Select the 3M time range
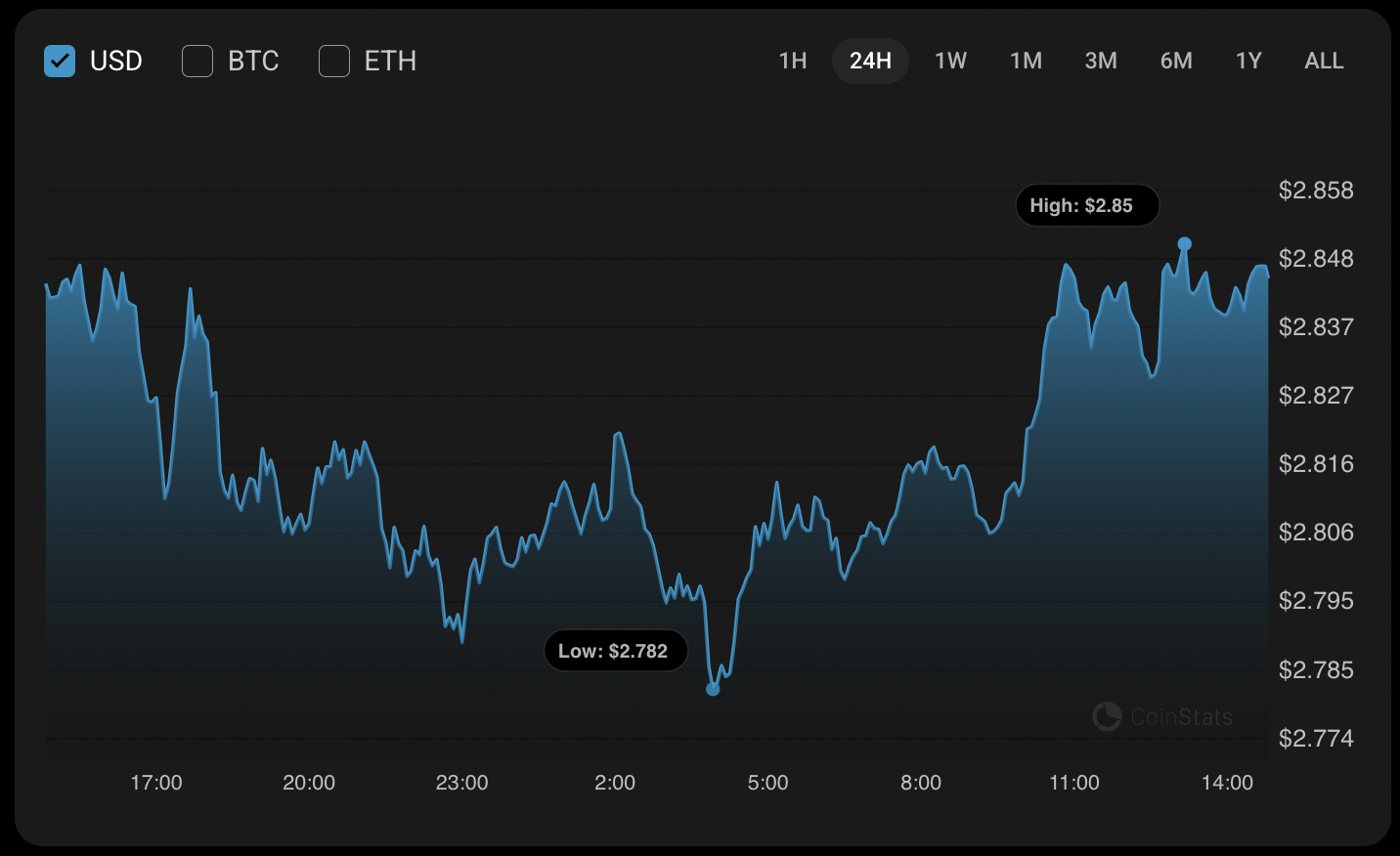 click(x=1101, y=61)
